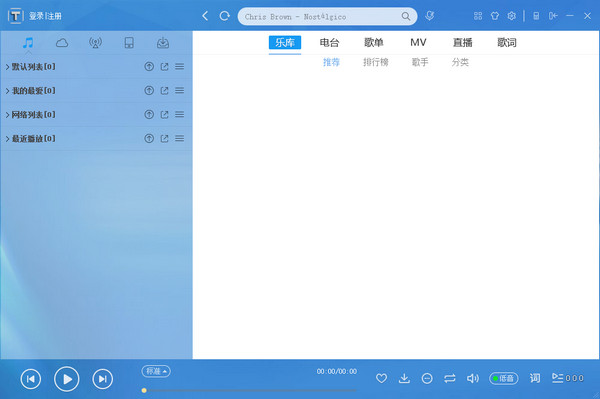Click the search input field
This screenshot has height=399, width=600.
coord(322,16)
